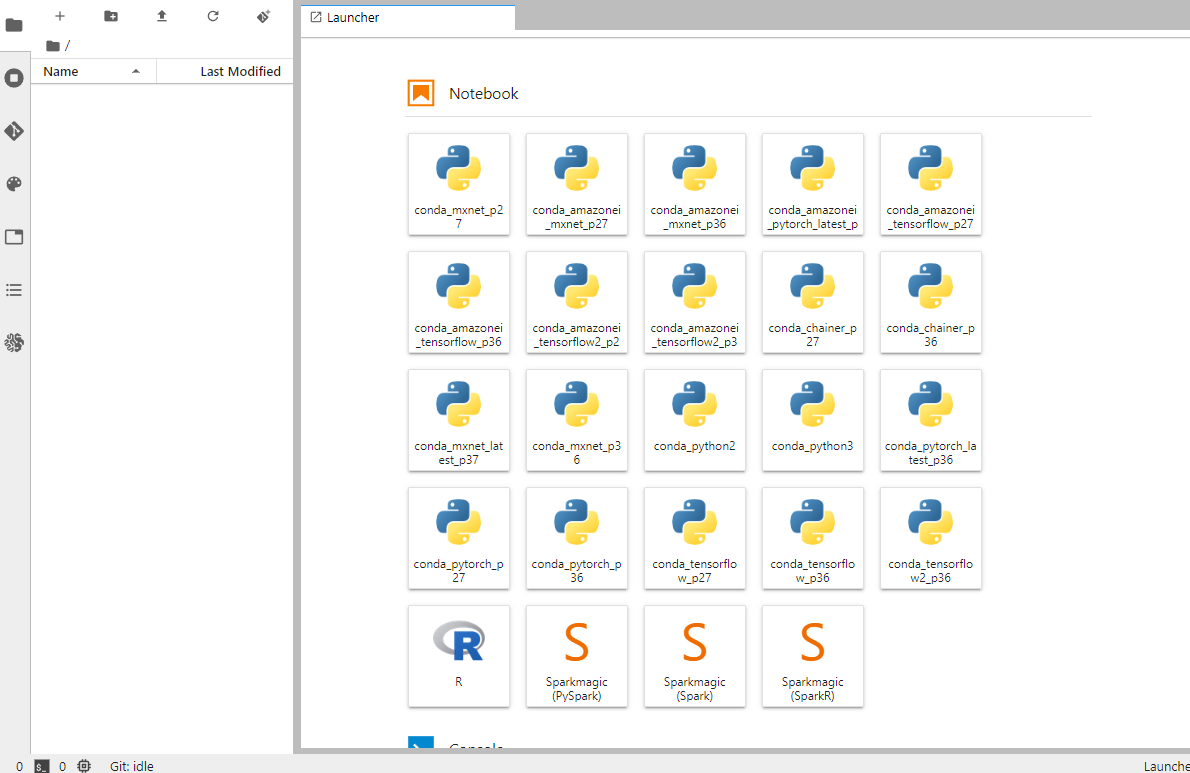Launch conda_mxnet_latest_p37 notebook
The height and width of the screenshot is (773, 1190).
458,420
